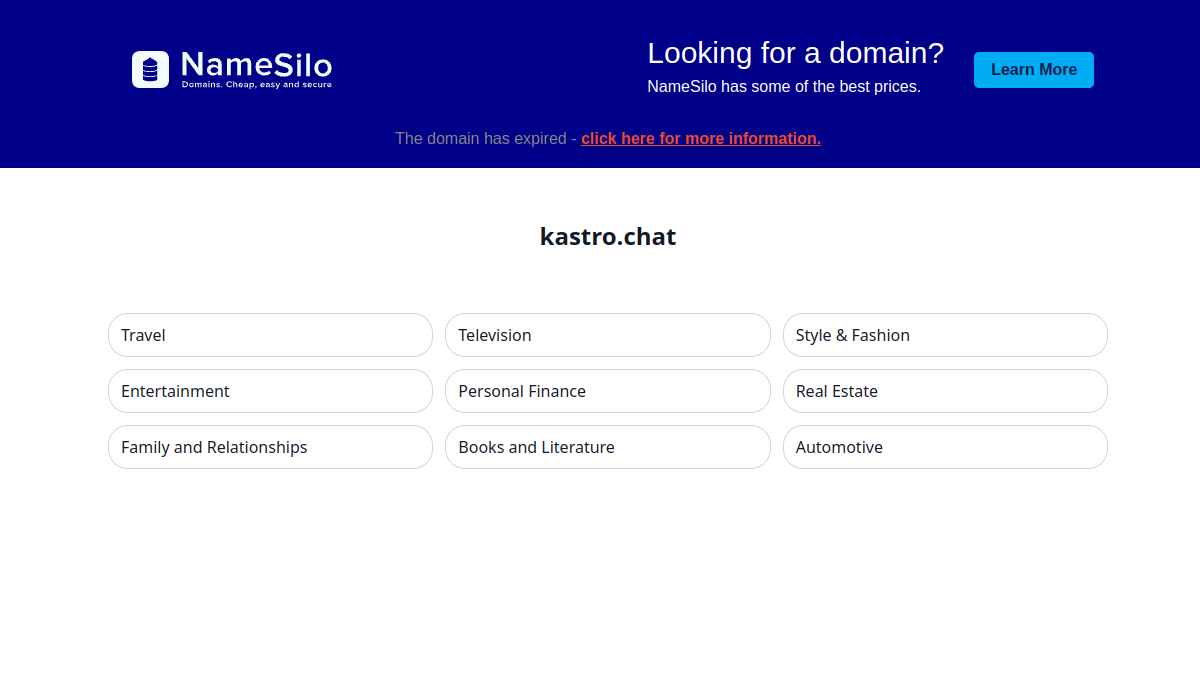This screenshot has height=675, width=1200.
Task: Open Books and Literature category
Action: pyautogui.click(x=608, y=447)
